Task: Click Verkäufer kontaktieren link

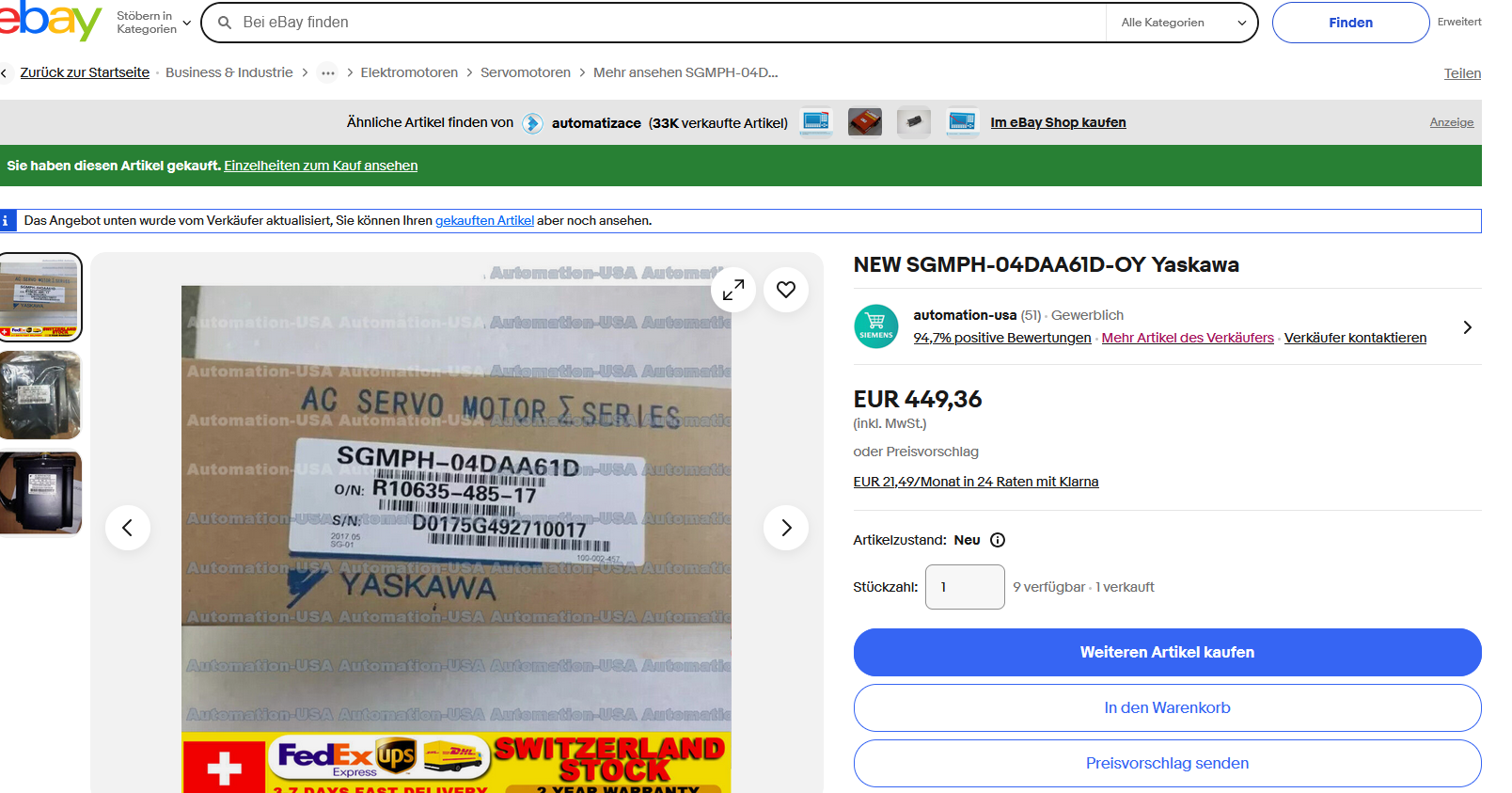Action: coord(1355,338)
